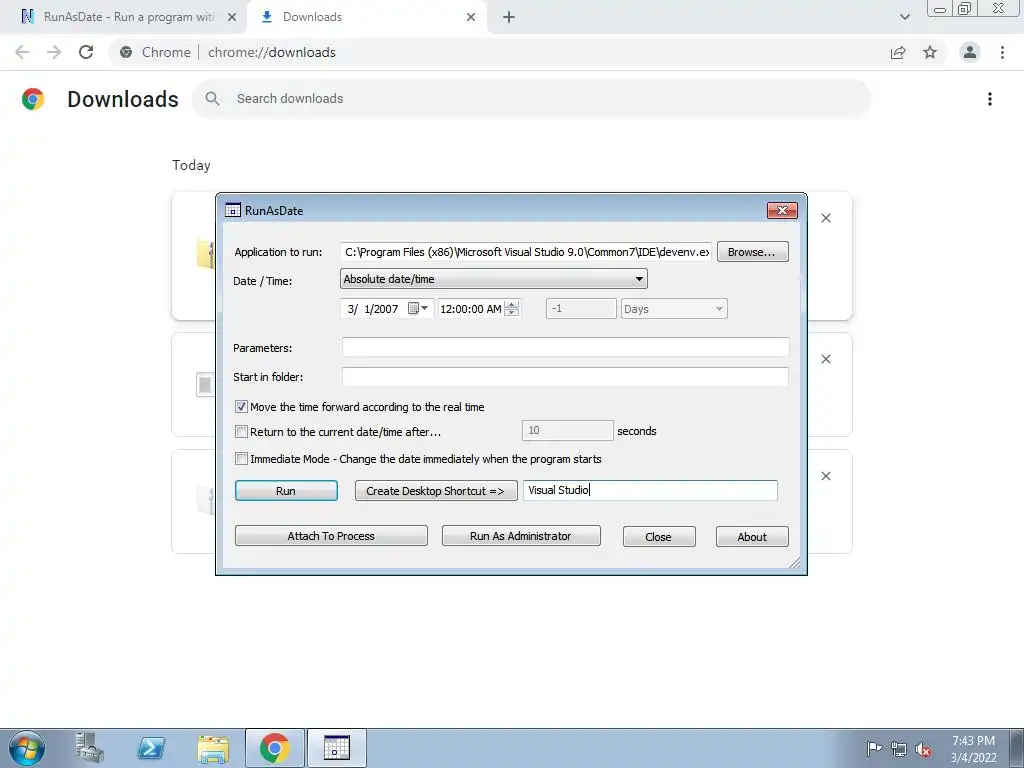This screenshot has width=1024, height=768.
Task: Close the RunAsDate window with red X
Action: pyautogui.click(x=782, y=210)
